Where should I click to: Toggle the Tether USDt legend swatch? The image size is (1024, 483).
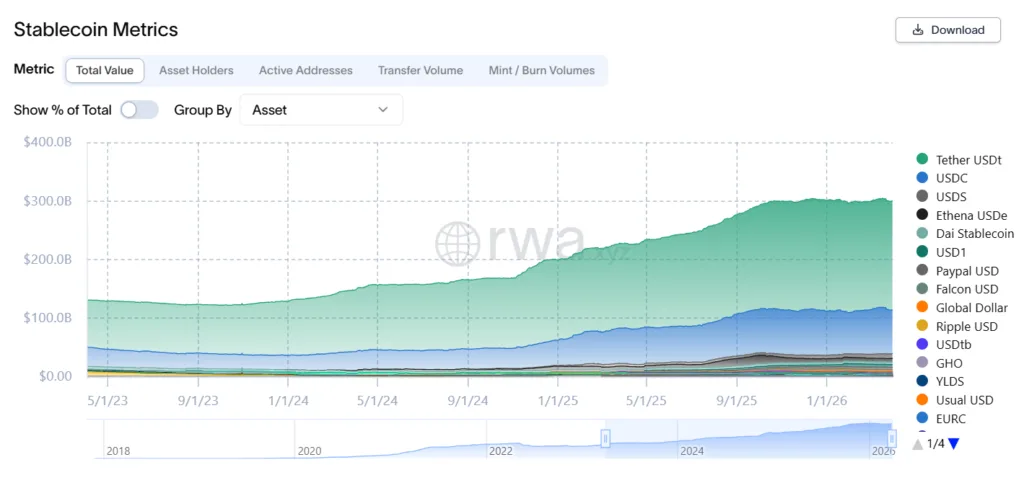(x=922, y=159)
